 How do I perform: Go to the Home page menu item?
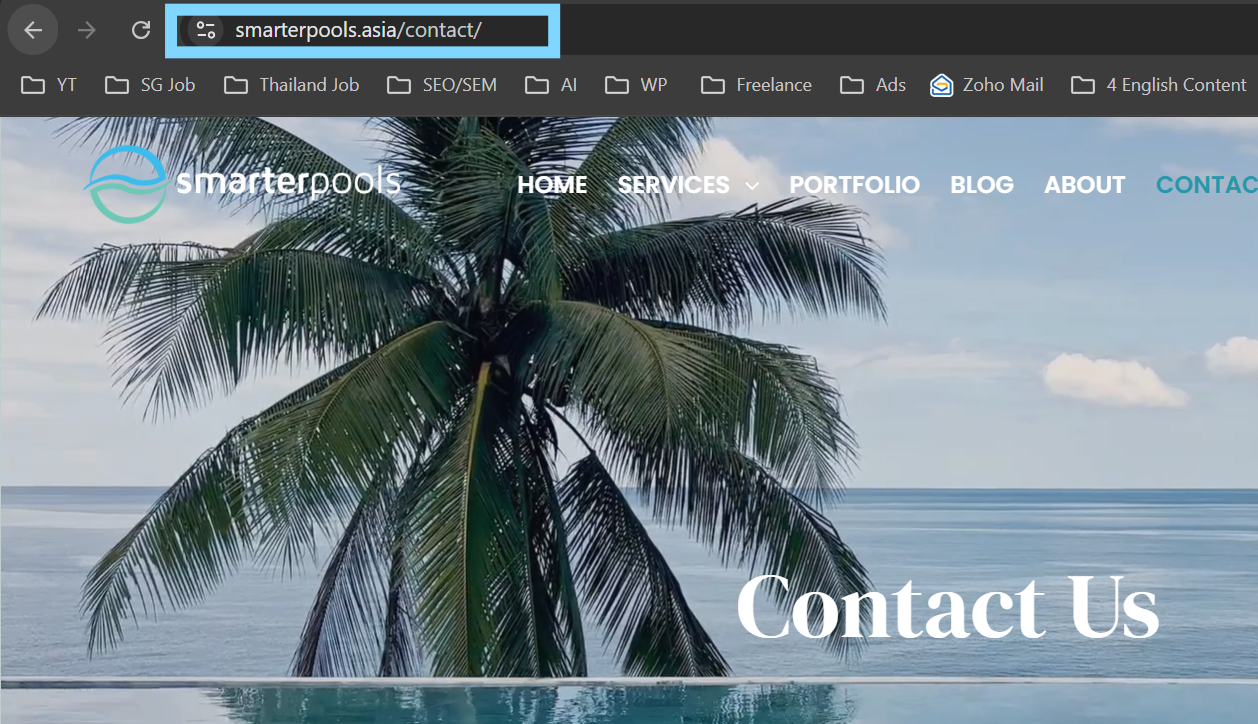tap(552, 185)
